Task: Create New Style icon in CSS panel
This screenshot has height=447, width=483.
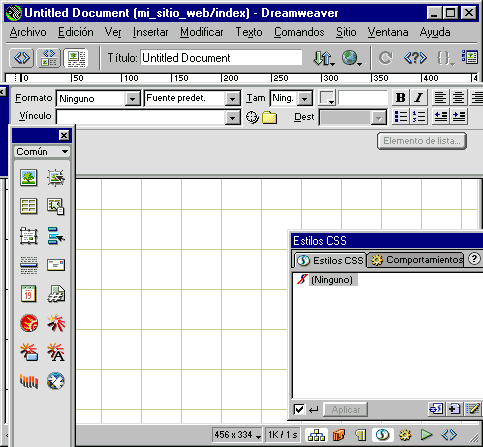Action: coord(454,408)
